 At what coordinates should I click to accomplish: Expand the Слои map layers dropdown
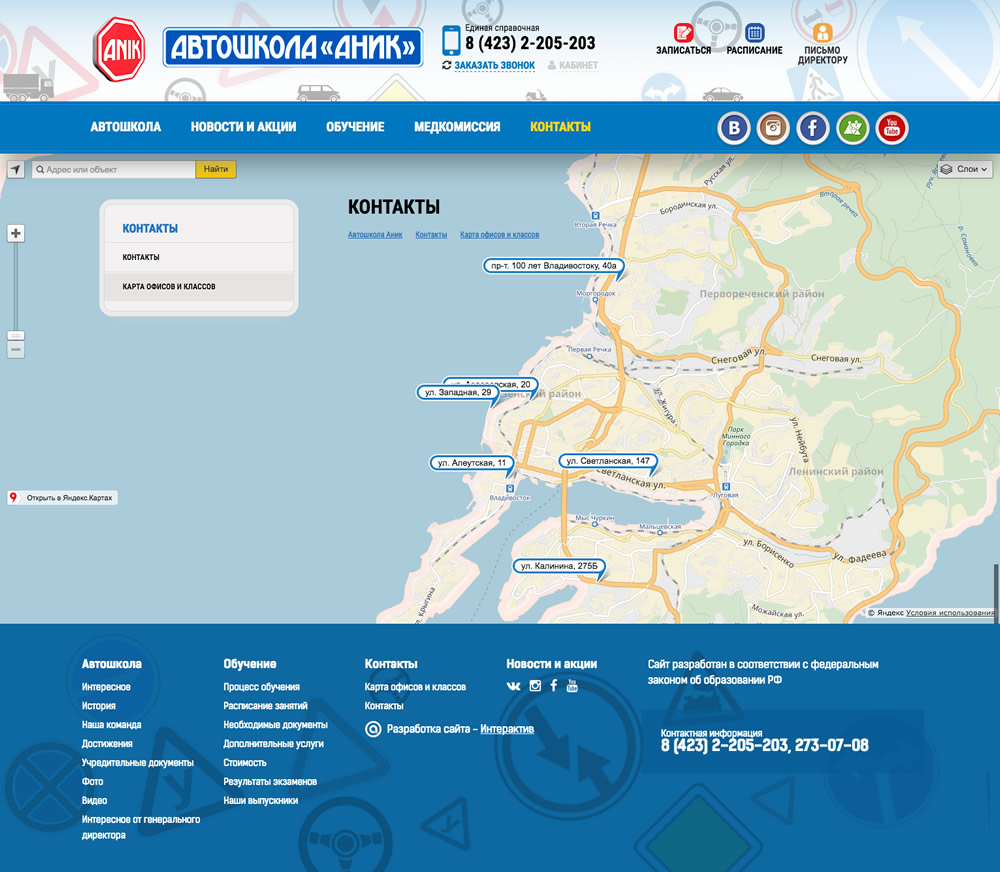[x=966, y=169]
